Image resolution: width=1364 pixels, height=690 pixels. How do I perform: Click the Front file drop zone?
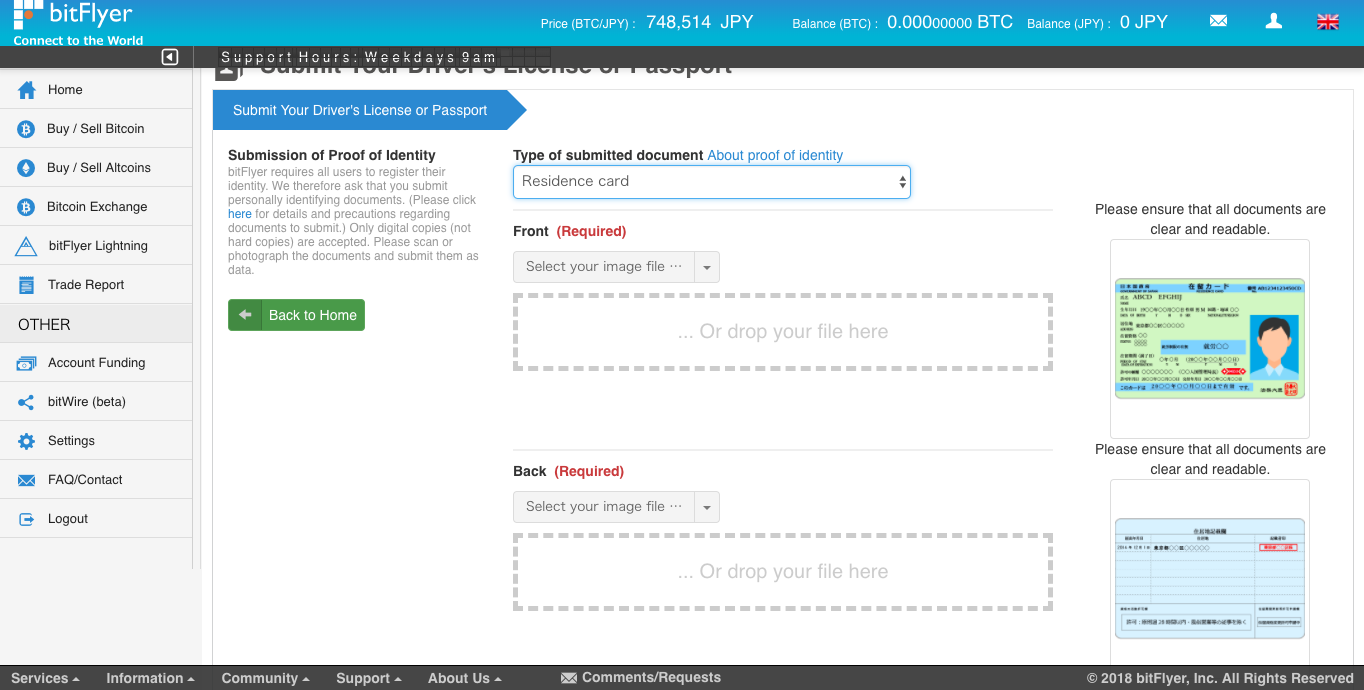click(783, 332)
